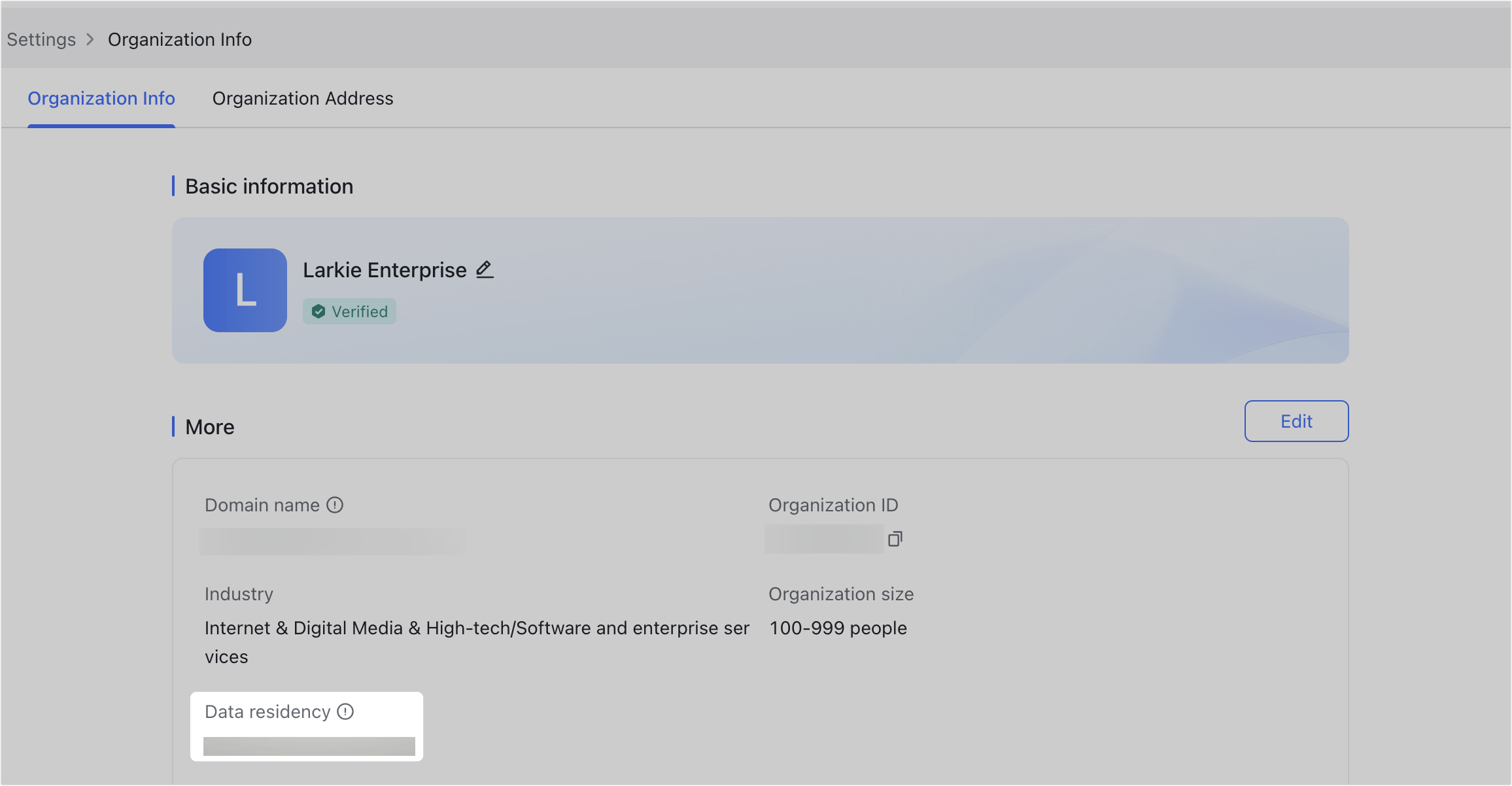Click the Organization size label
Viewport: 1512px width, 786px height.
841,594
